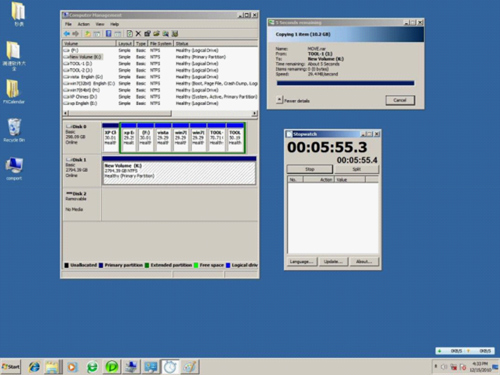Select the FXCalendar folder on desktop
This screenshot has width=500, height=375.
[x=14, y=92]
